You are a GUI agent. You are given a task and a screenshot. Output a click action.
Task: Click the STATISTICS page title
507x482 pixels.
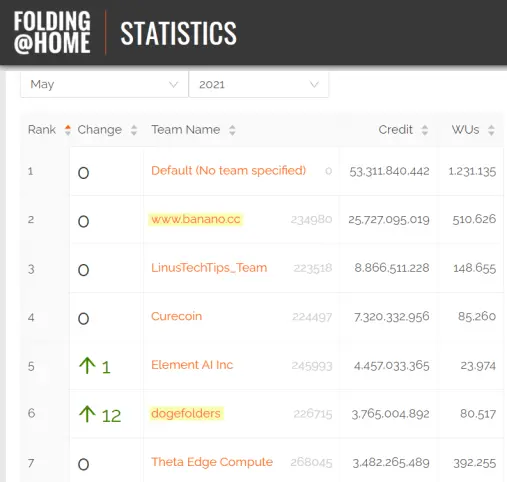click(x=178, y=33)
